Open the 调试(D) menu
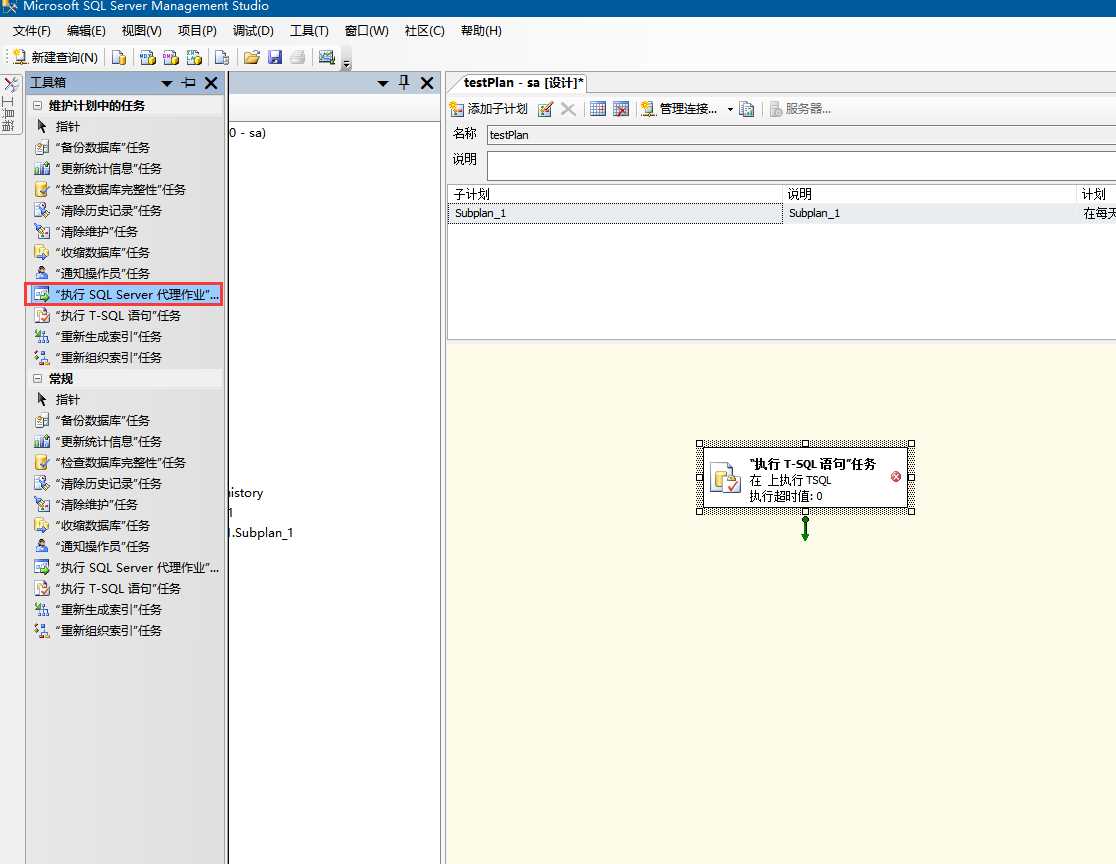Viewport: 1116px width, 864px height. point(253,31)
